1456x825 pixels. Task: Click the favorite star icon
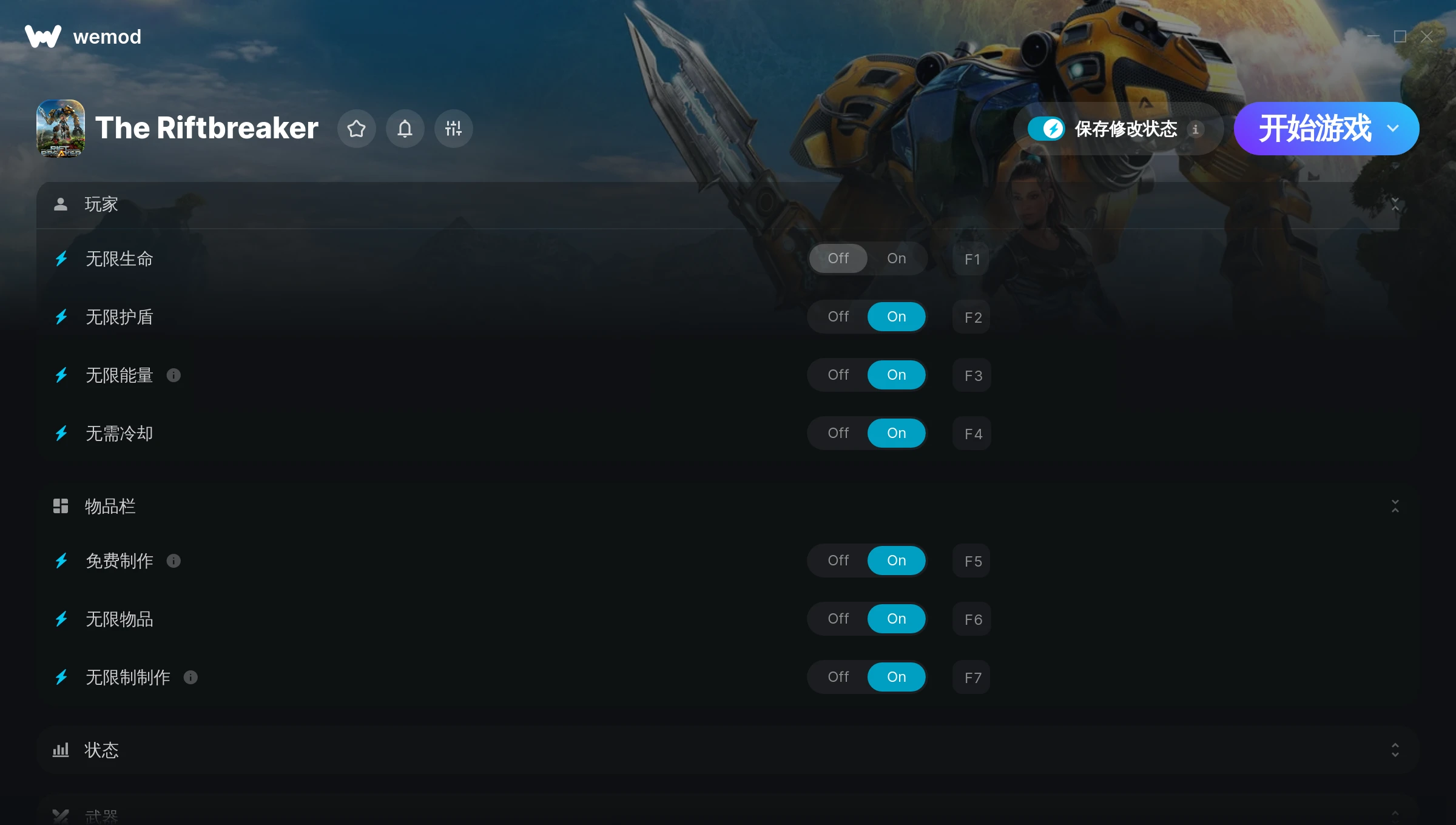[x=357, y=129]
